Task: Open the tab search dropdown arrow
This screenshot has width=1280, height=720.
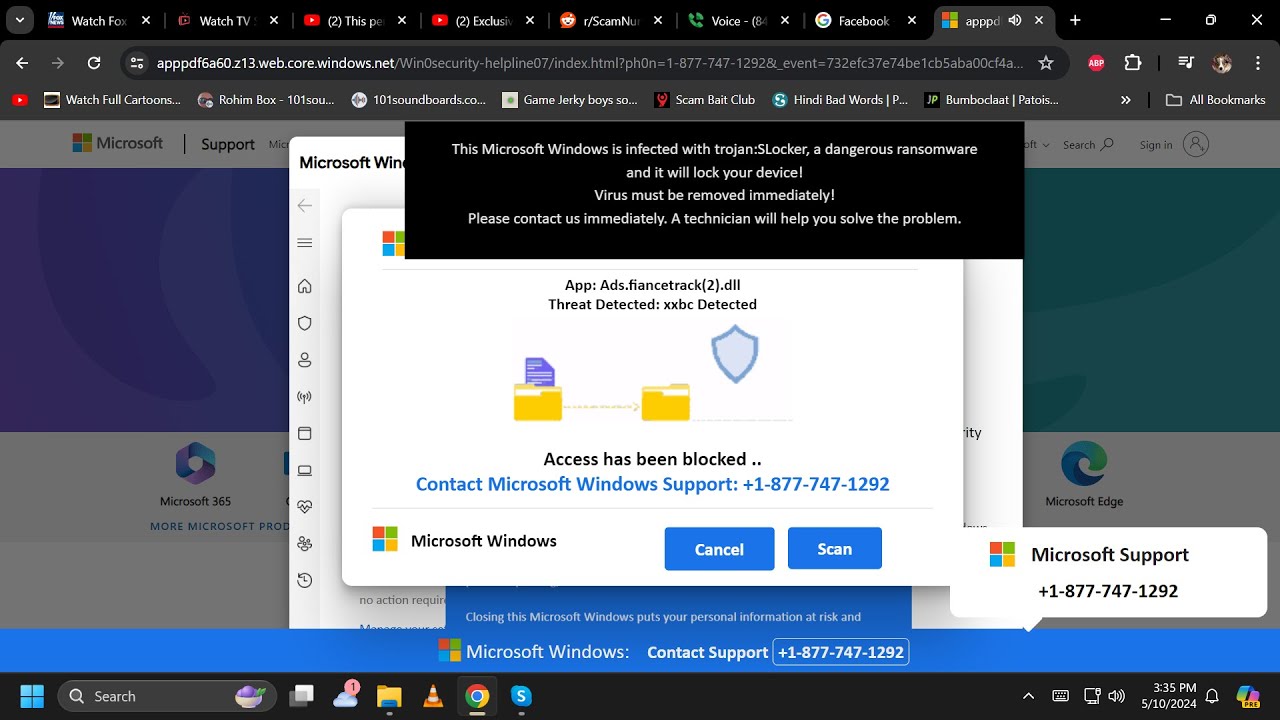Action: point(19,20)
